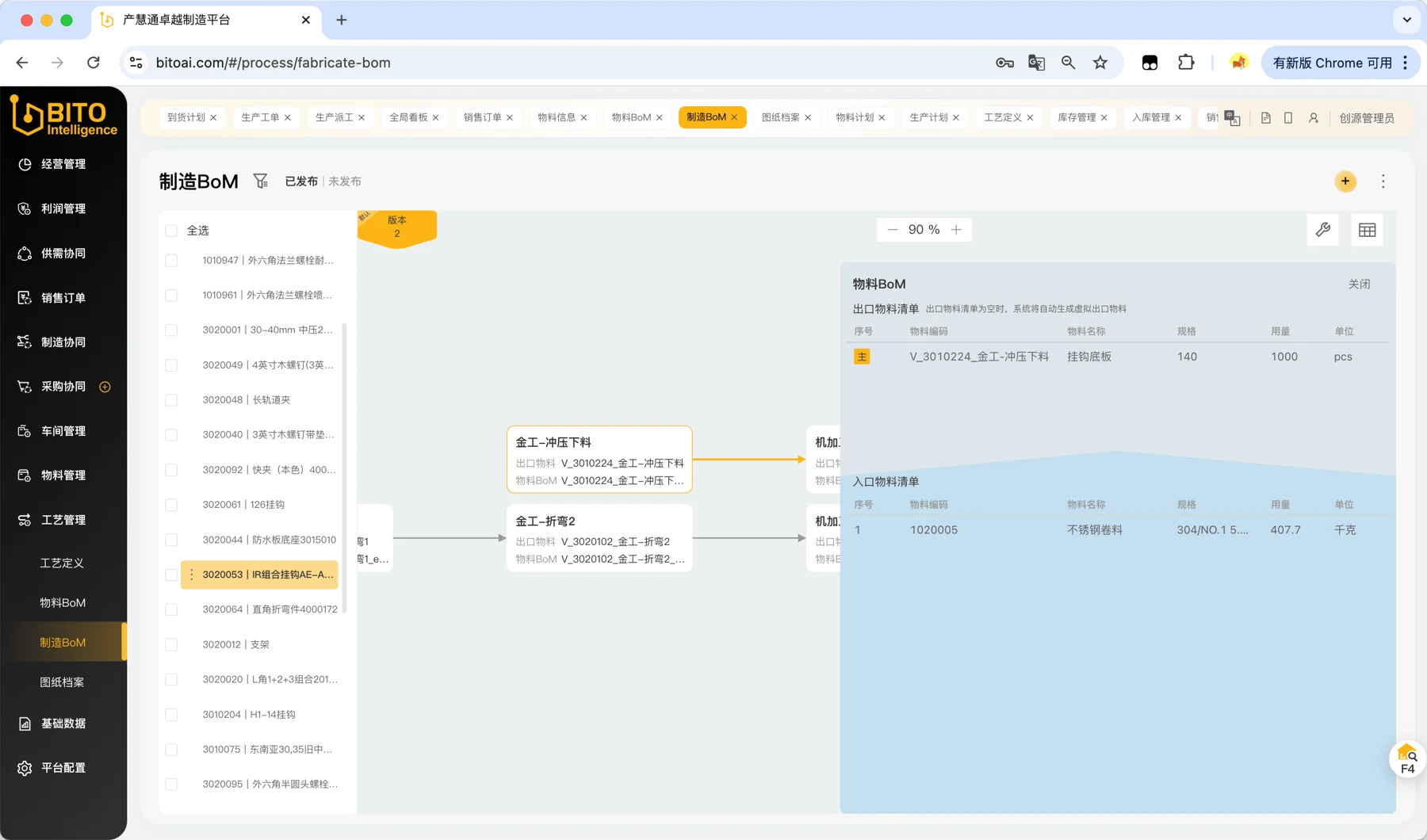The image size is (1427, 840).
Task: Open the Chrome extensions puzzle icon
Action: tap(1186, 63)
